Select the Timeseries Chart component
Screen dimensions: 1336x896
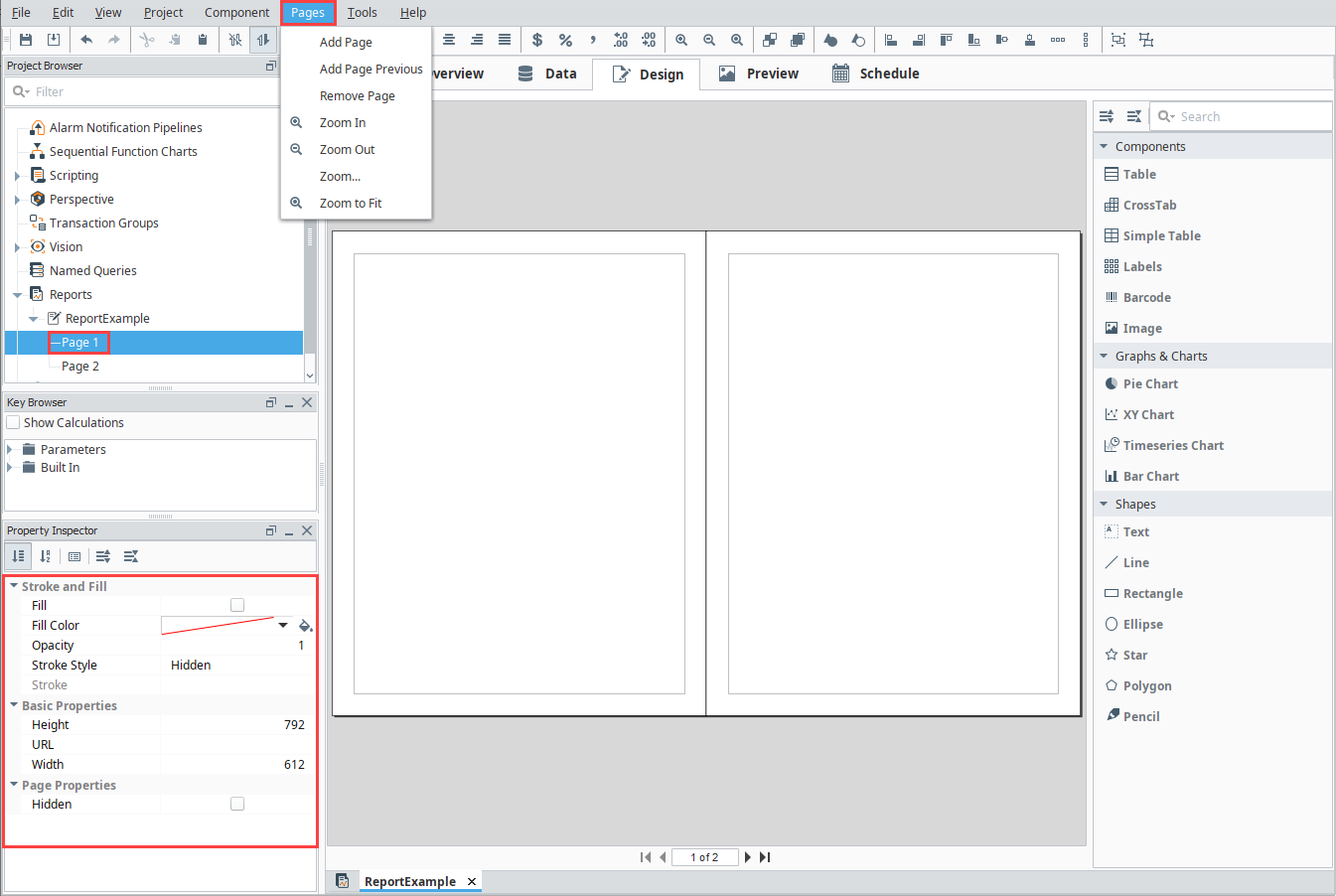pyautogui.click(x=1164, y=445)
